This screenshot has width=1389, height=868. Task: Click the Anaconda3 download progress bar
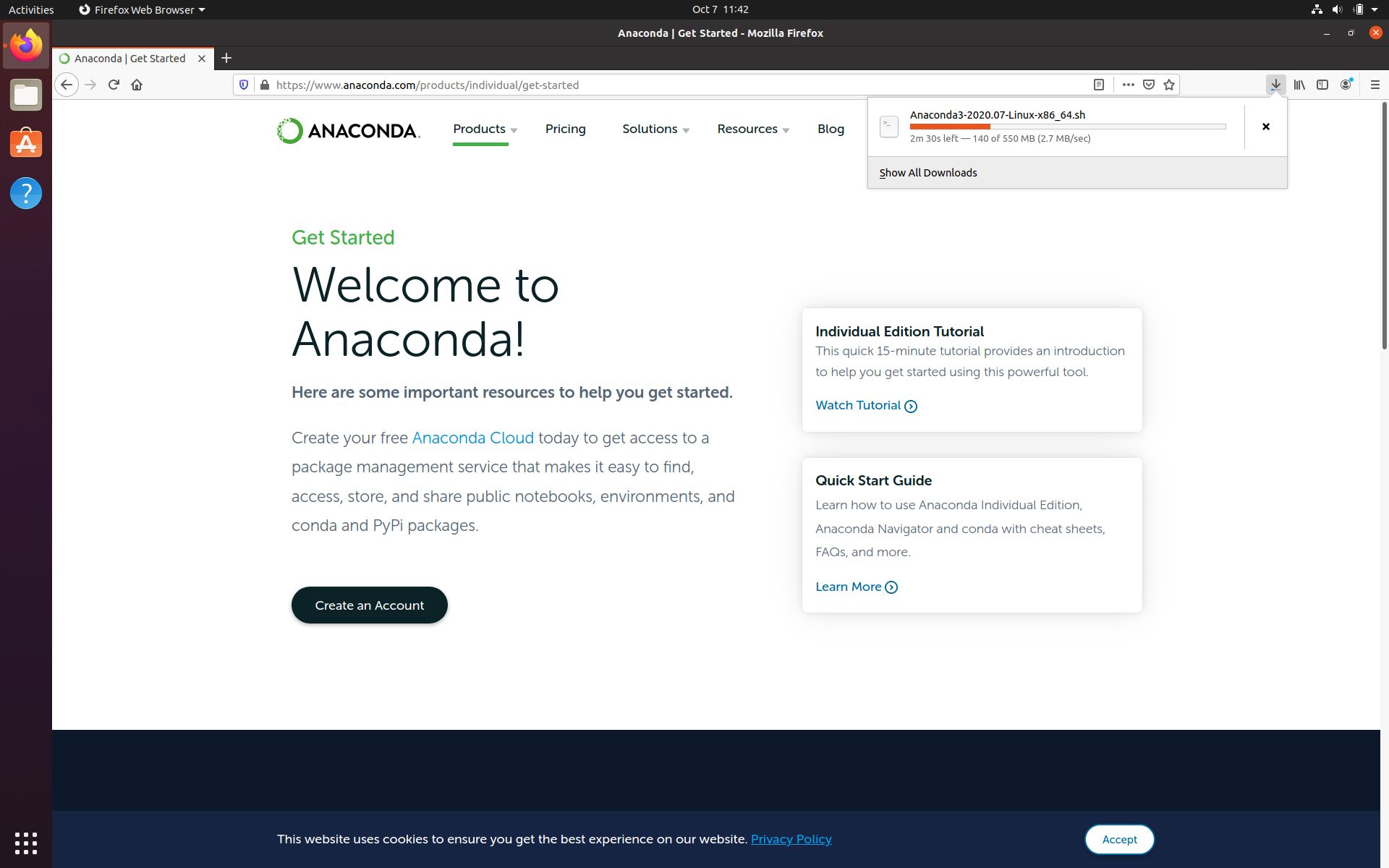pyautogui.click(x=1067, y=127)
